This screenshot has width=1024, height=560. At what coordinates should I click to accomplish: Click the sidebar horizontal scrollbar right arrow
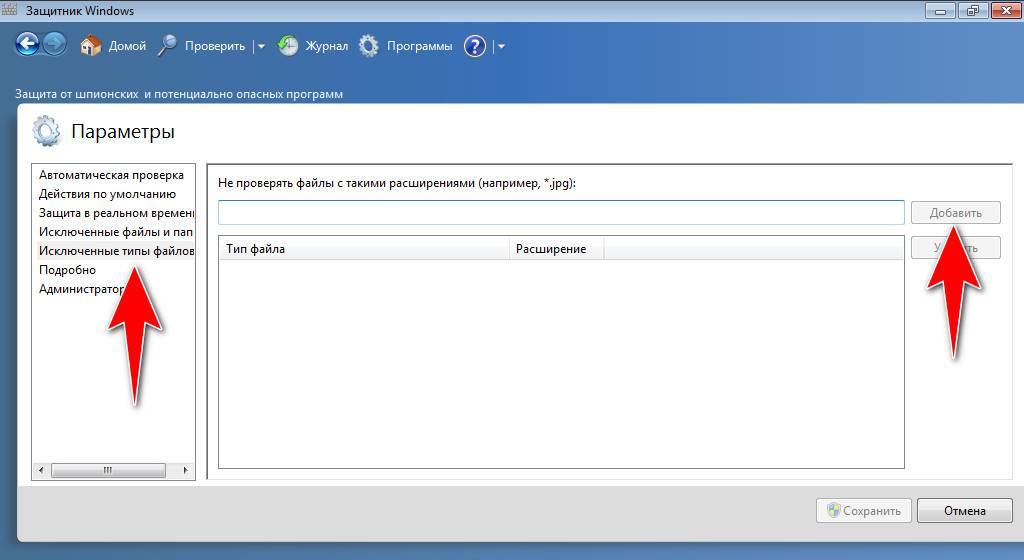pyautogui.click(x=185, y=470)
